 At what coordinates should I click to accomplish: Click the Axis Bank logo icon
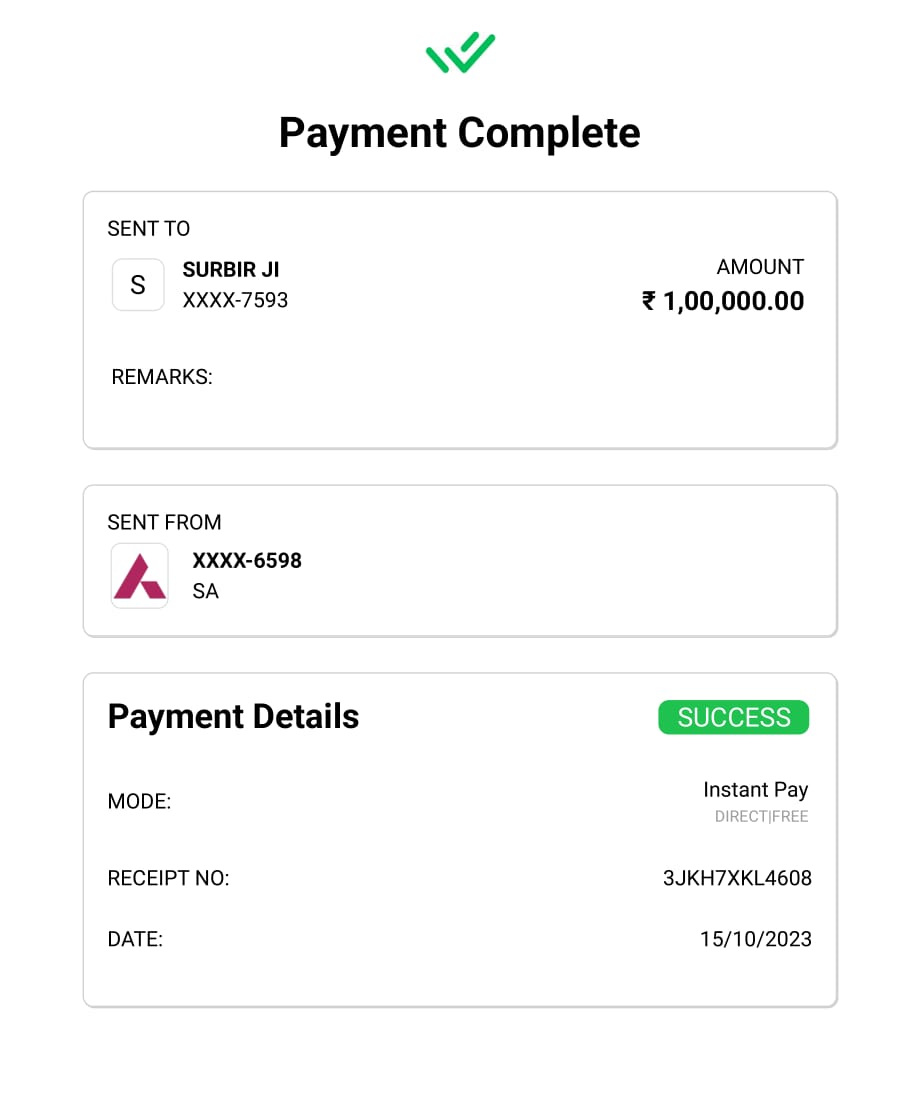tap(139, 576)
